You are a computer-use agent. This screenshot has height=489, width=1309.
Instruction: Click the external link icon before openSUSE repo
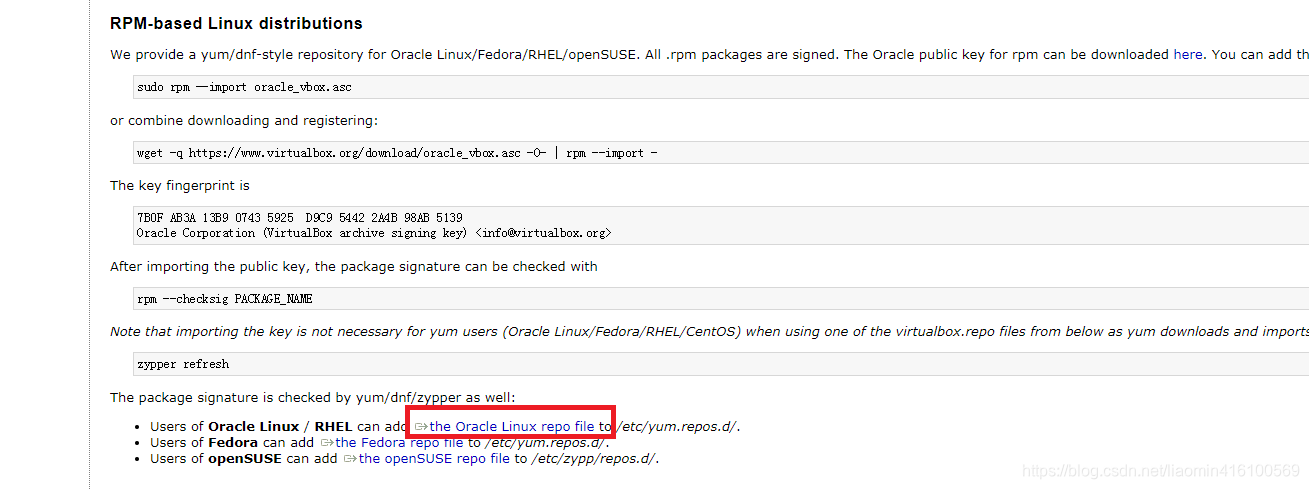350,459
